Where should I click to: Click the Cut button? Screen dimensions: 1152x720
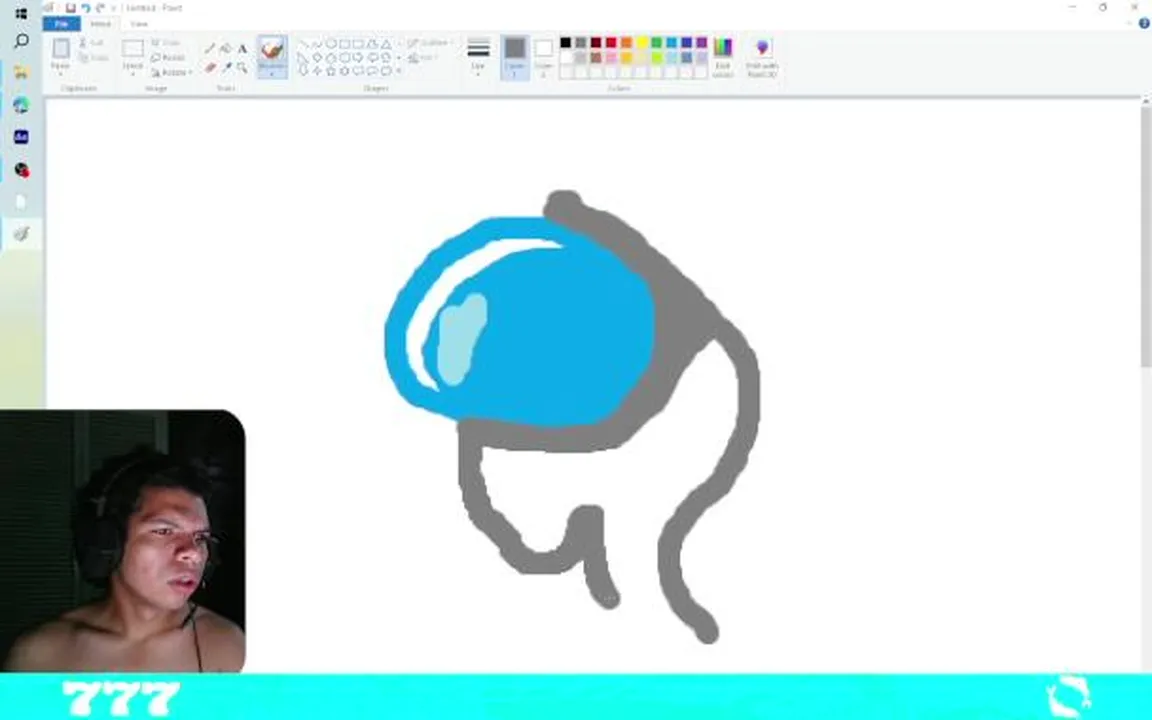[x=92, y=43]
